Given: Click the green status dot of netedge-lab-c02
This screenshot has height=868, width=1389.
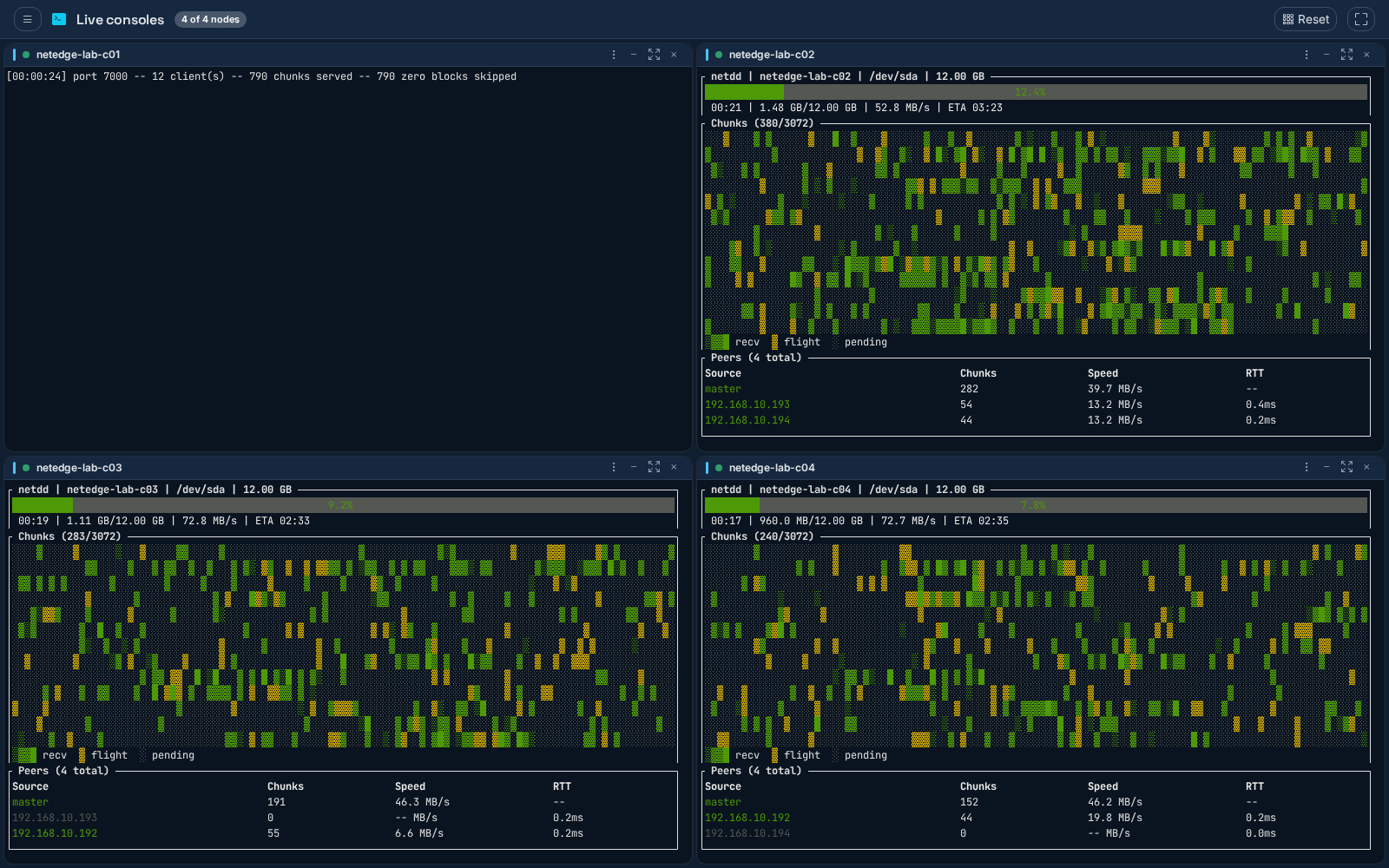Looking at the screenshot, I should click(719, 55).
